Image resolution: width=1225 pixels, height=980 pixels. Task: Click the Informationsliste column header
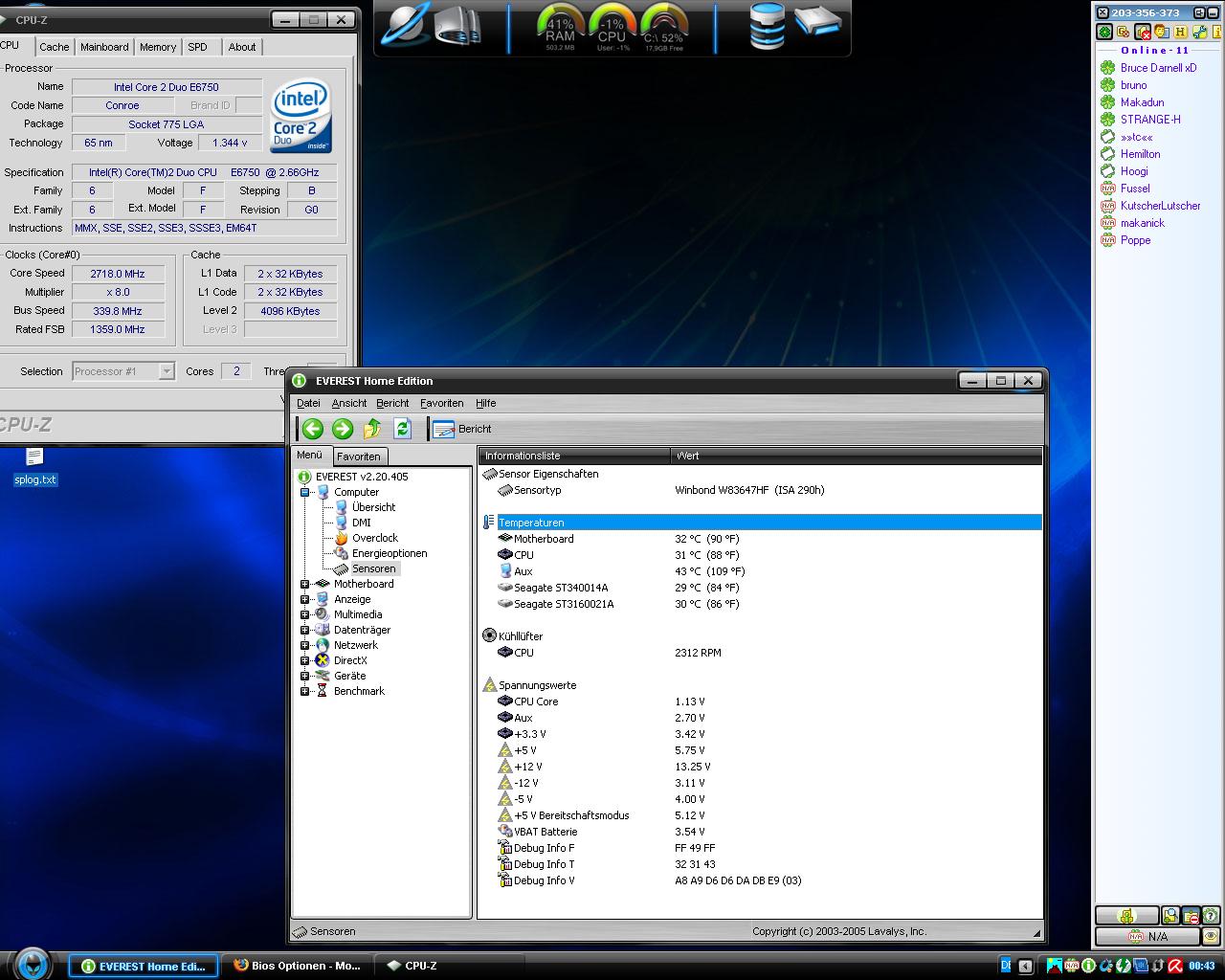(x=574, y=456)
